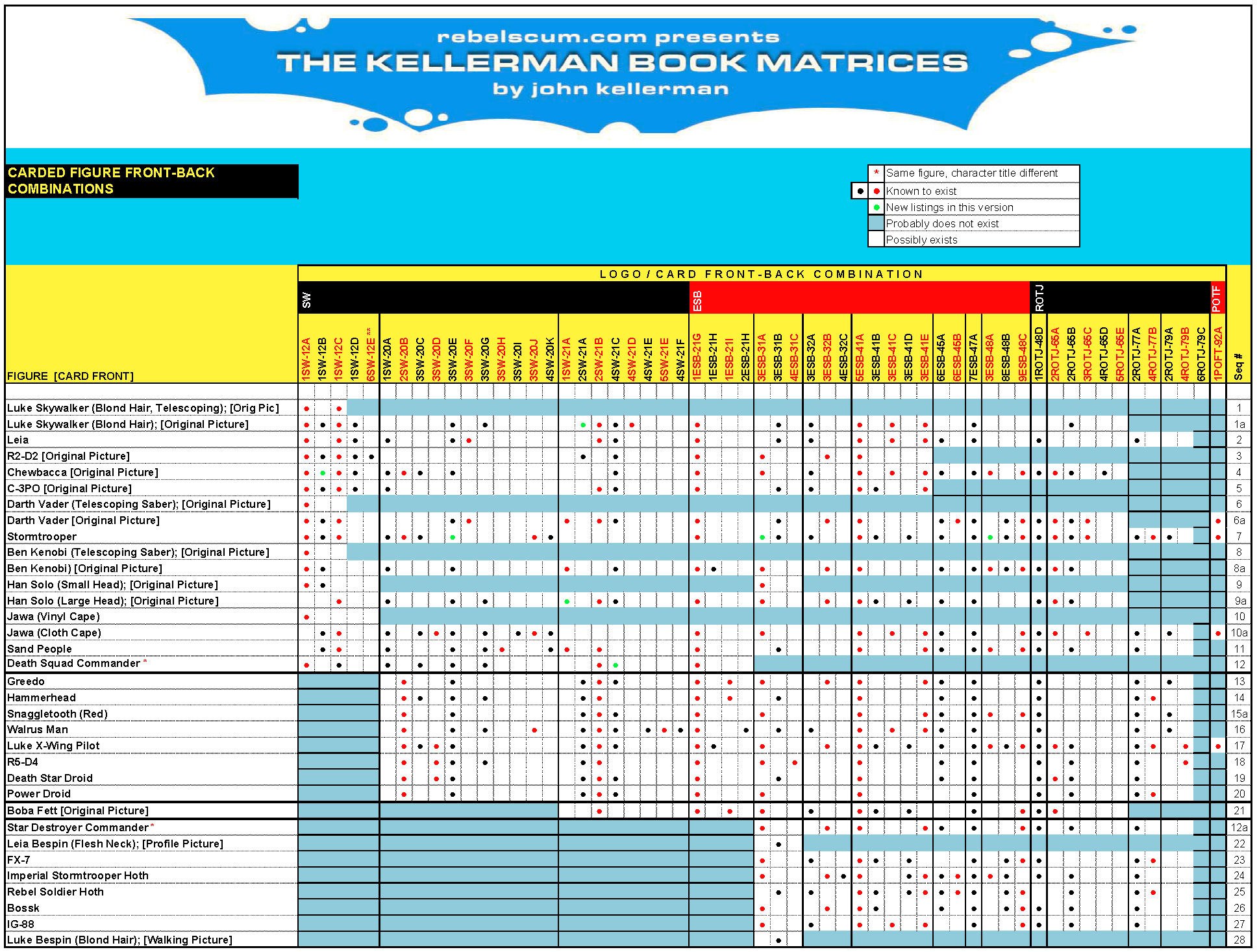Select the 'R5-D4' row label
Screen dimensions: 1257x952
coord(23,762)
